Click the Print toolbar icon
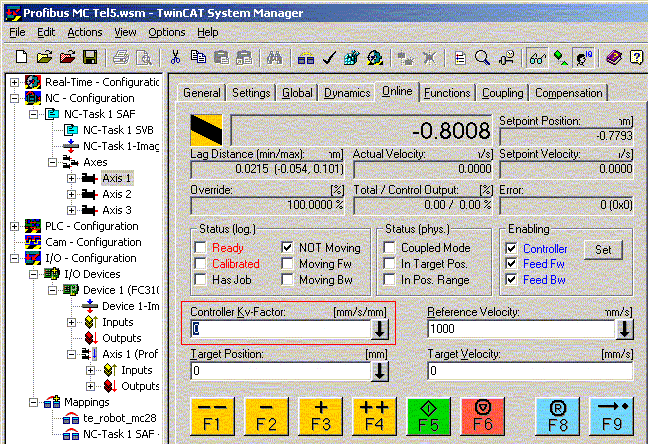This screenshot has width=648, height=444. point(121,57)
